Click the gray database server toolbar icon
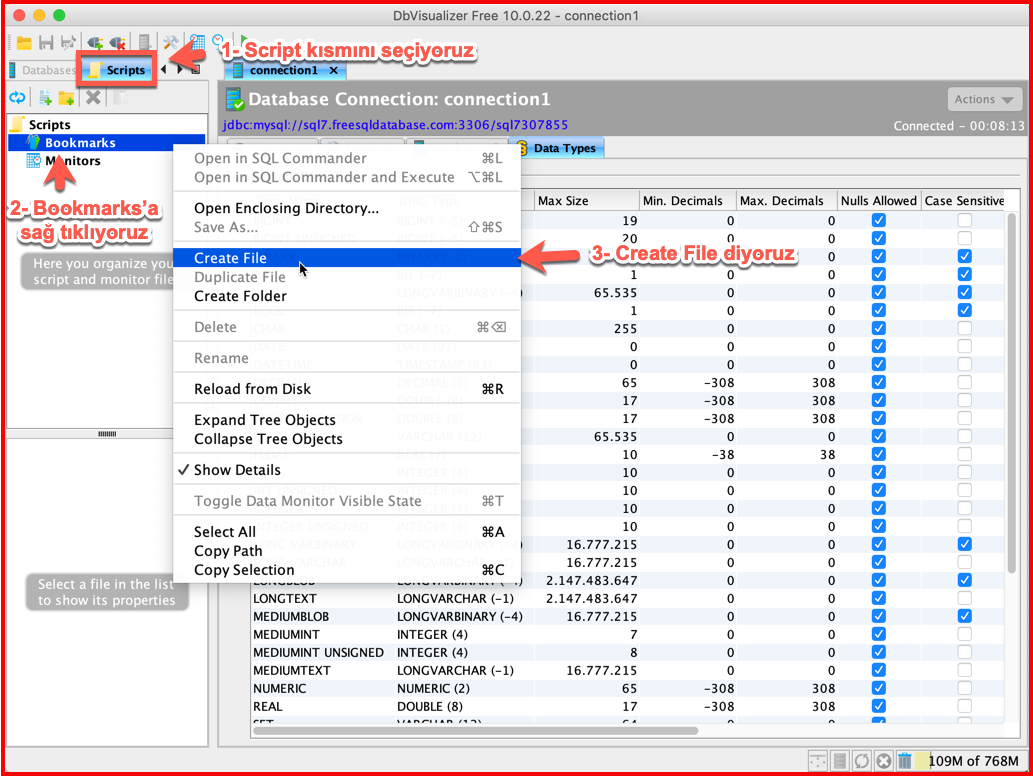The width and height of the screenshot is (1033, 776). 145,43
